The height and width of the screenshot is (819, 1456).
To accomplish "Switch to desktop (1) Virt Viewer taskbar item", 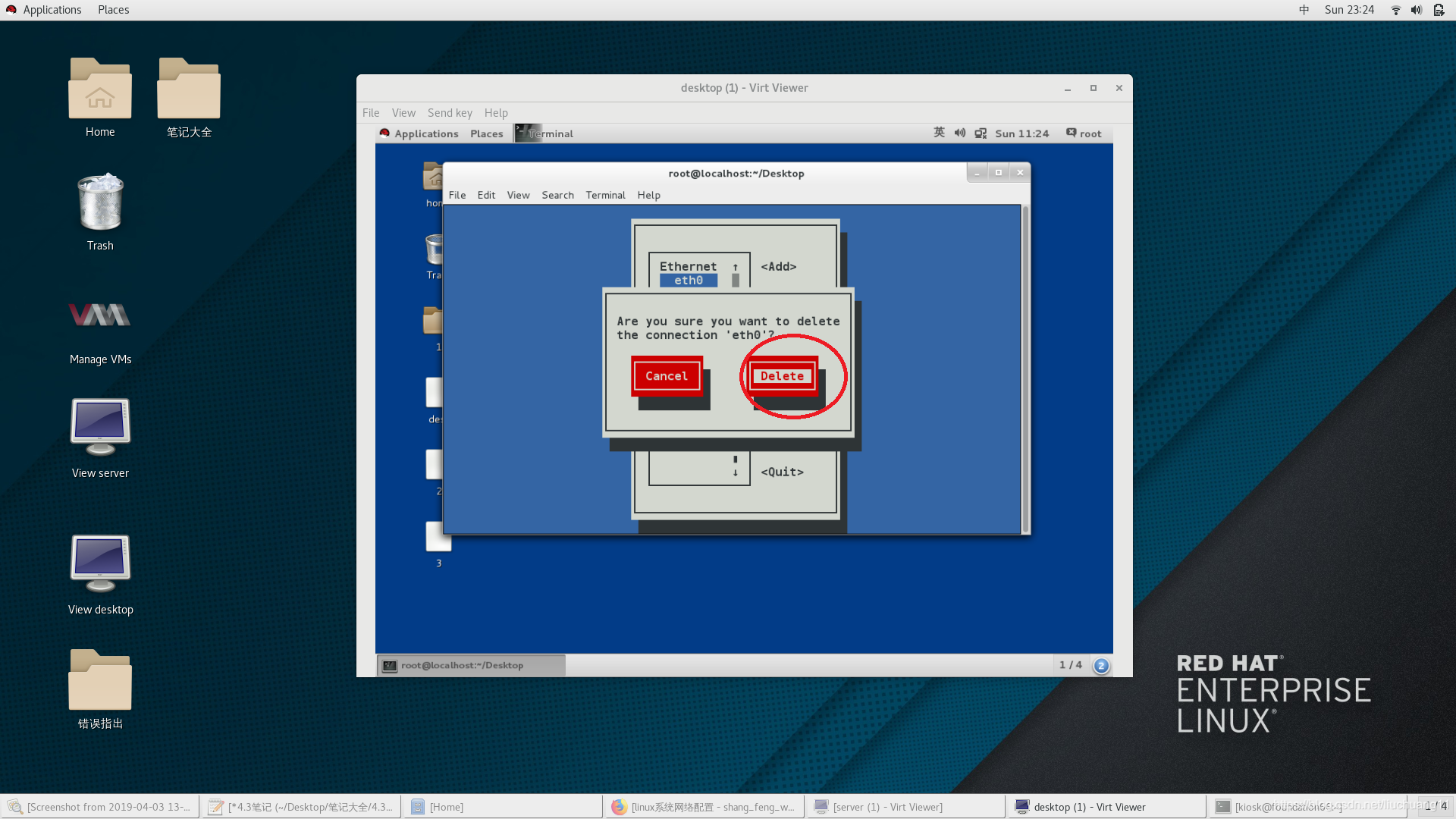I will (1106, 807).
